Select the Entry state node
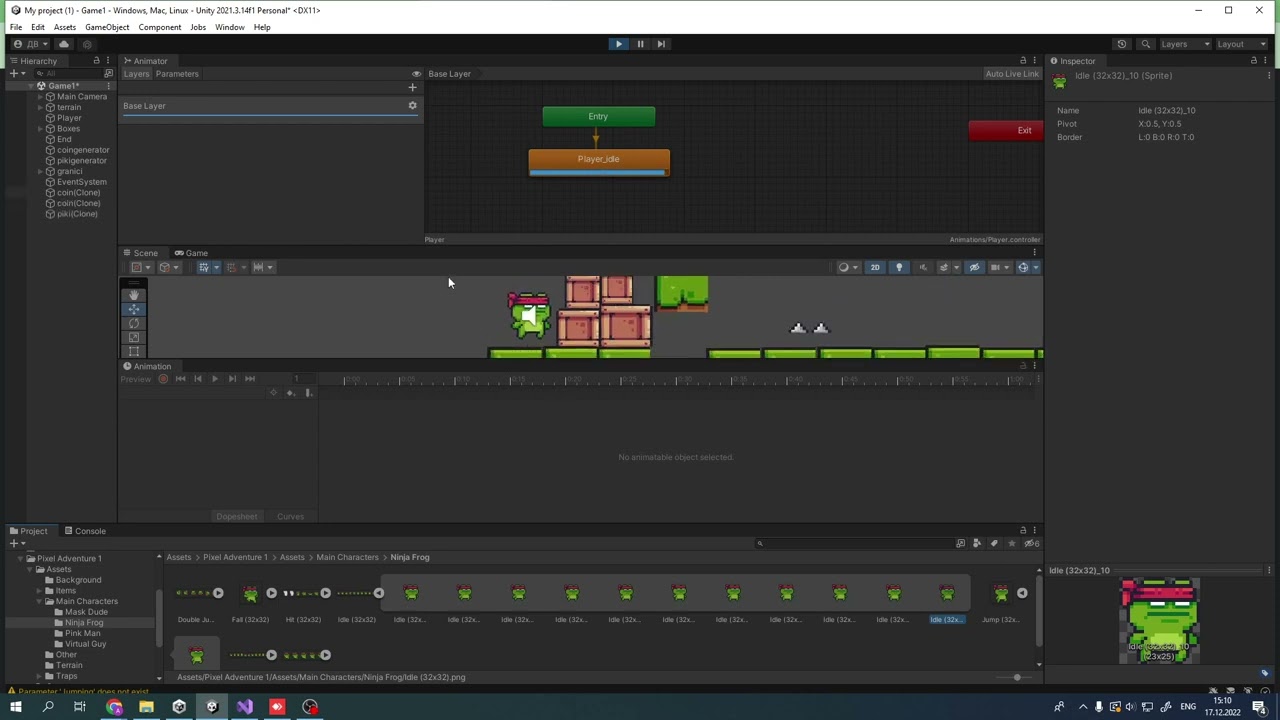Screen dimensions: 1280x720 598,117
